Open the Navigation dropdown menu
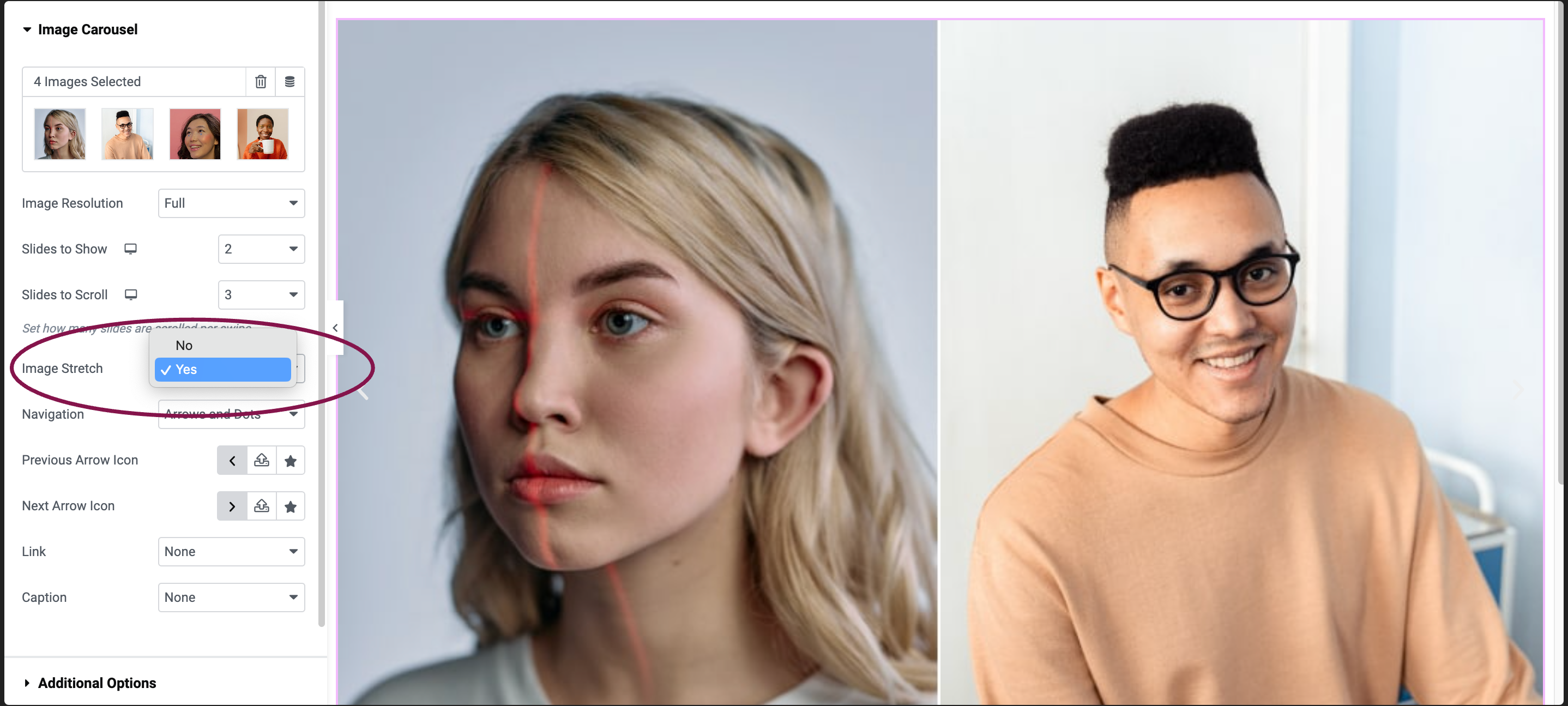 tap(231, 414)
